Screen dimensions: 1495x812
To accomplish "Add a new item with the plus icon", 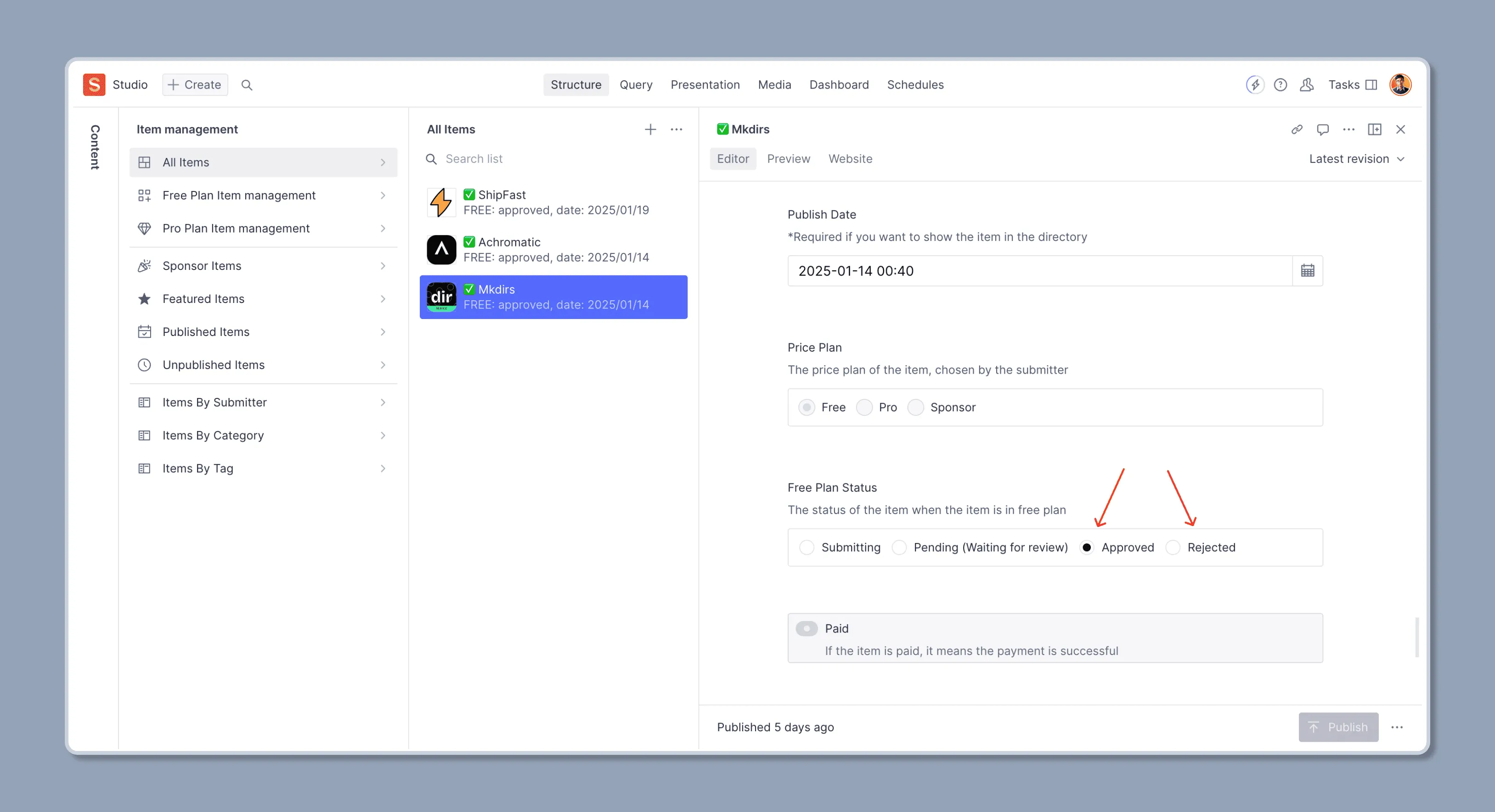I will tap(650, 129).
